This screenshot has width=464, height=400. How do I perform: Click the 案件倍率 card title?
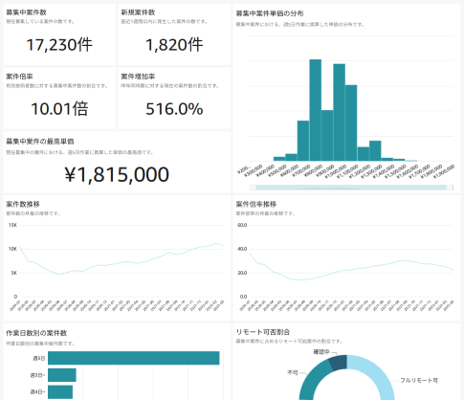point(19,77)
